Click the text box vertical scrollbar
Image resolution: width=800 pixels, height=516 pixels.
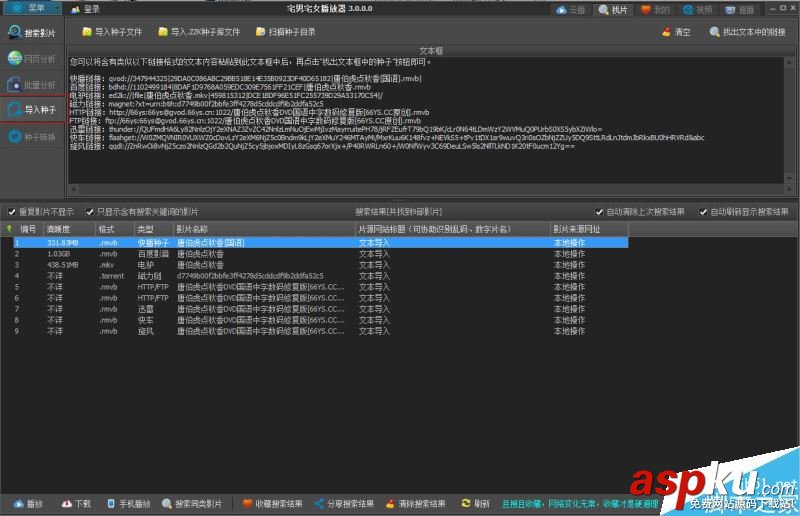point(789,120)
